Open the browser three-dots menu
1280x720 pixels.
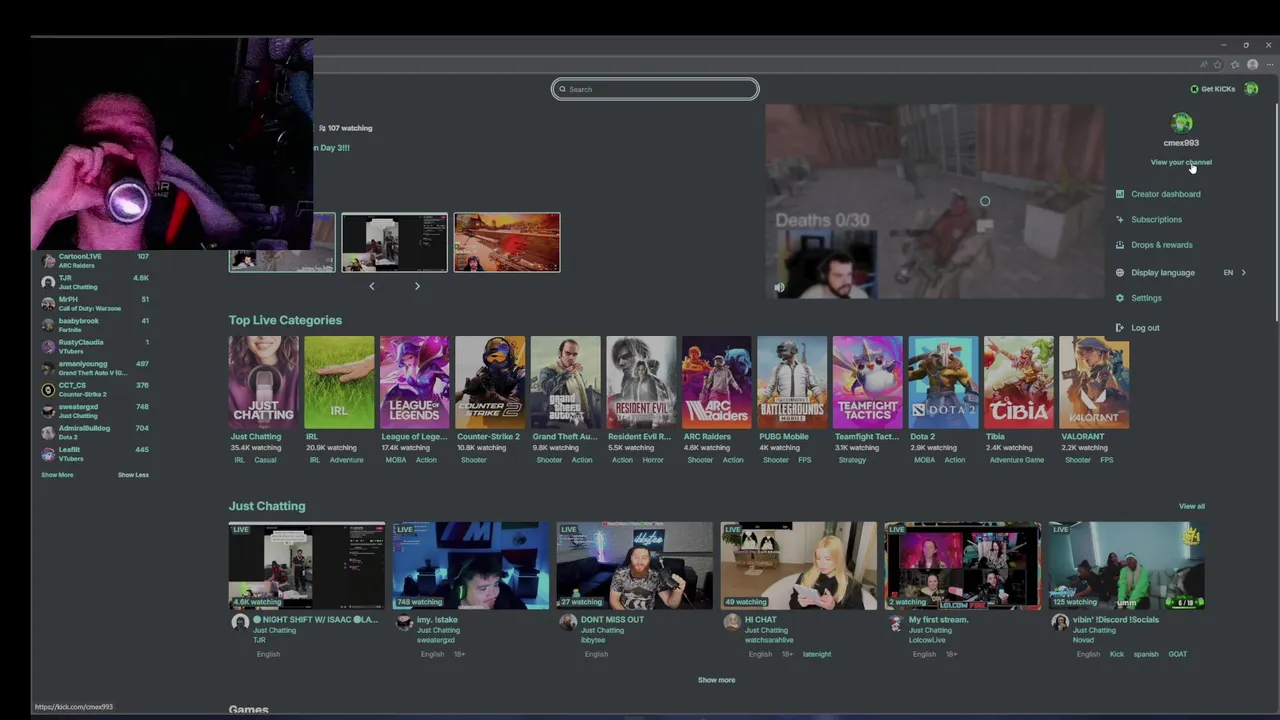(x=1269, y=65)
